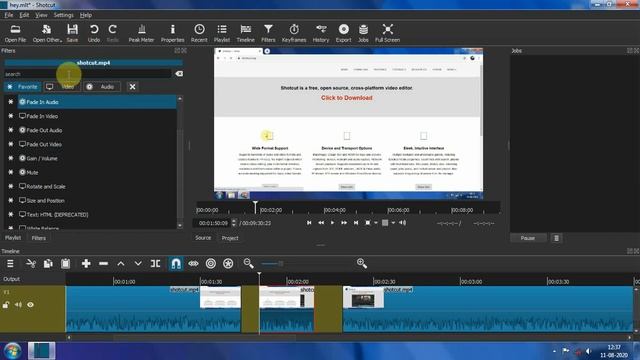Switch to the Project tab
The width and height of the screenshot is (640, 360).
230,238
